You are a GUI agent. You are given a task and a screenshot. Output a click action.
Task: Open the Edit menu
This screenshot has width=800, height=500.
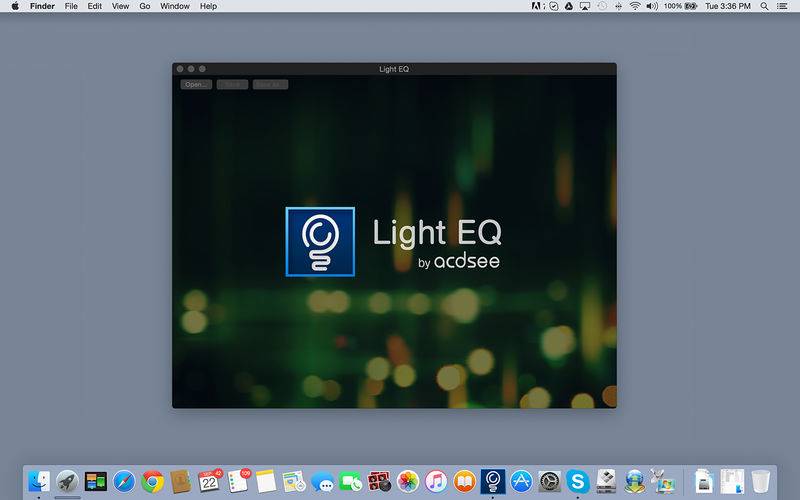pyautogui.click(x=94, y=6)
